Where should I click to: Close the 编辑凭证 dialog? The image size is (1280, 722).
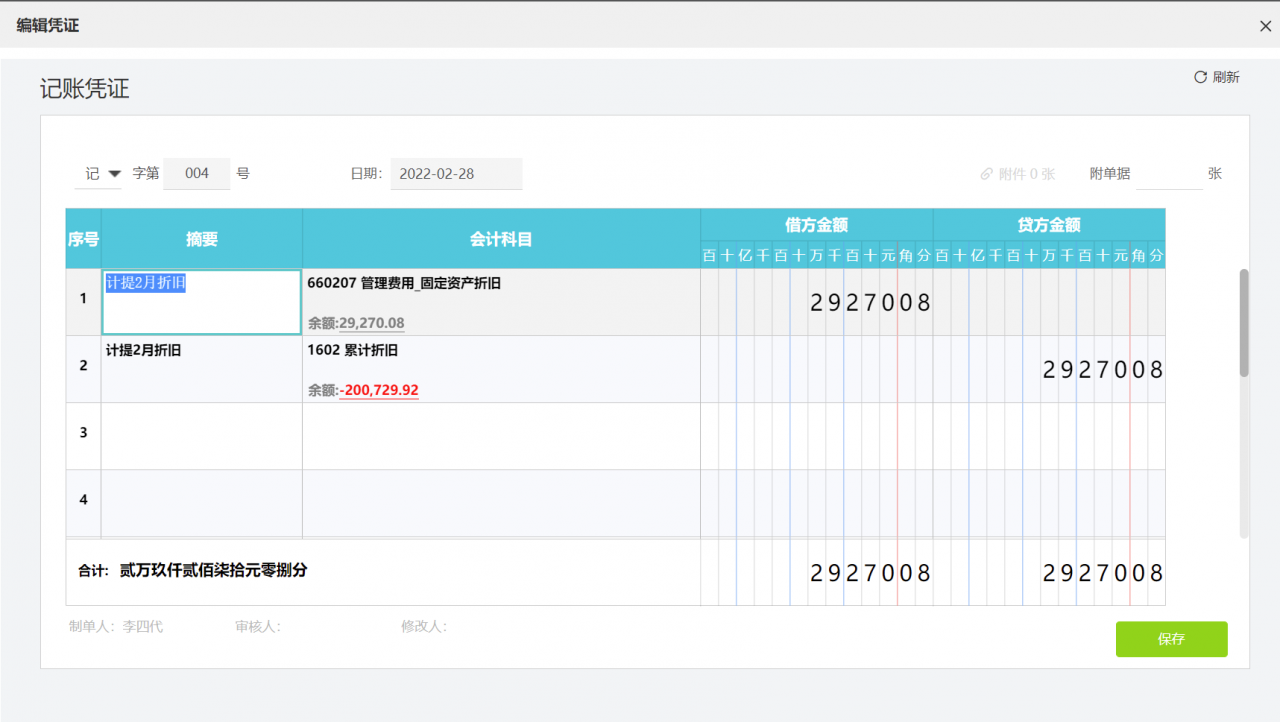click(1265, 25)
